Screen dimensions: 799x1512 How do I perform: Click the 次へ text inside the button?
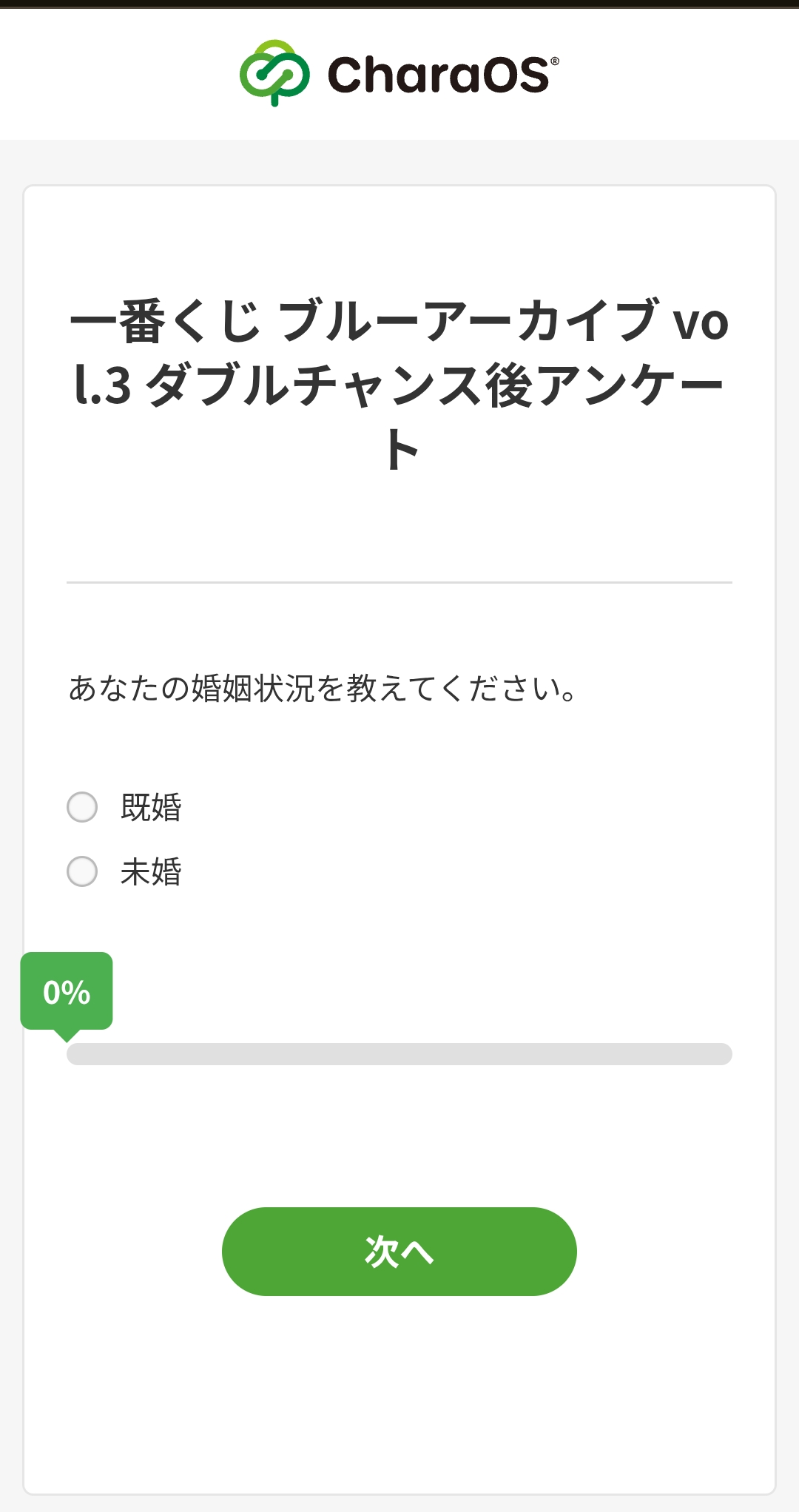[399, 1252]
